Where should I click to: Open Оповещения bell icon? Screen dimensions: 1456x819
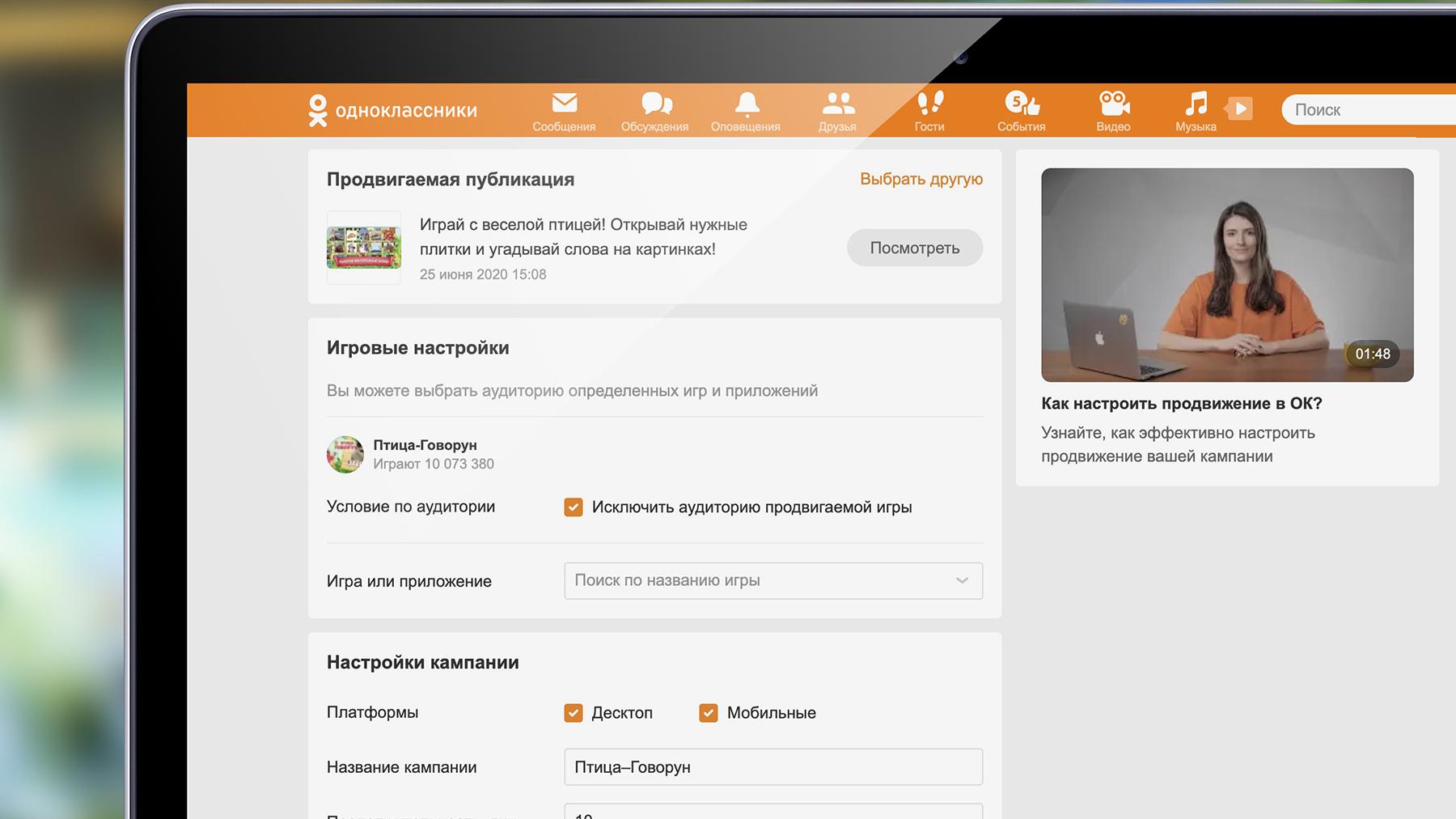(747, 104)
